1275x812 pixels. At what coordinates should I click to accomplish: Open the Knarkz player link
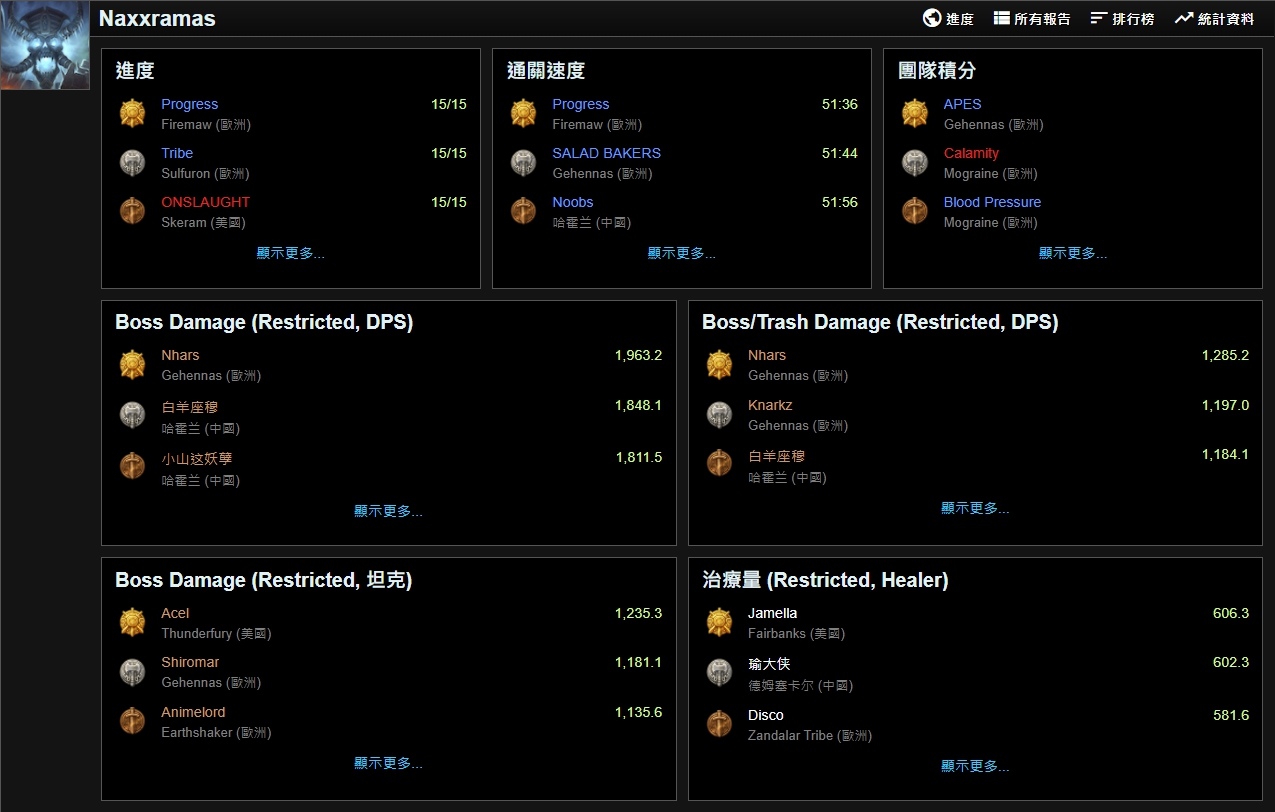[x=770, y=405]
